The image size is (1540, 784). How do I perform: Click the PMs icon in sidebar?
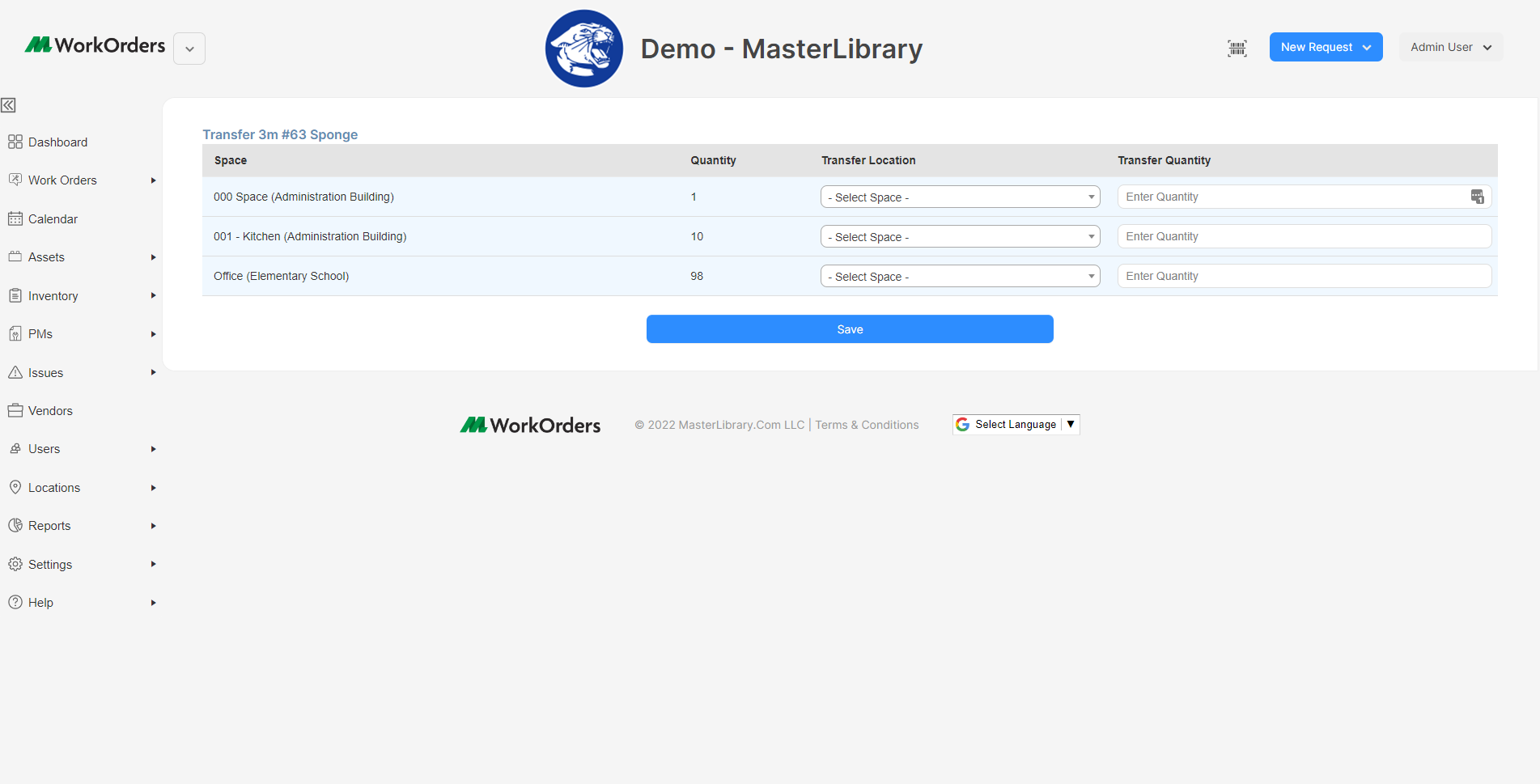15,333
